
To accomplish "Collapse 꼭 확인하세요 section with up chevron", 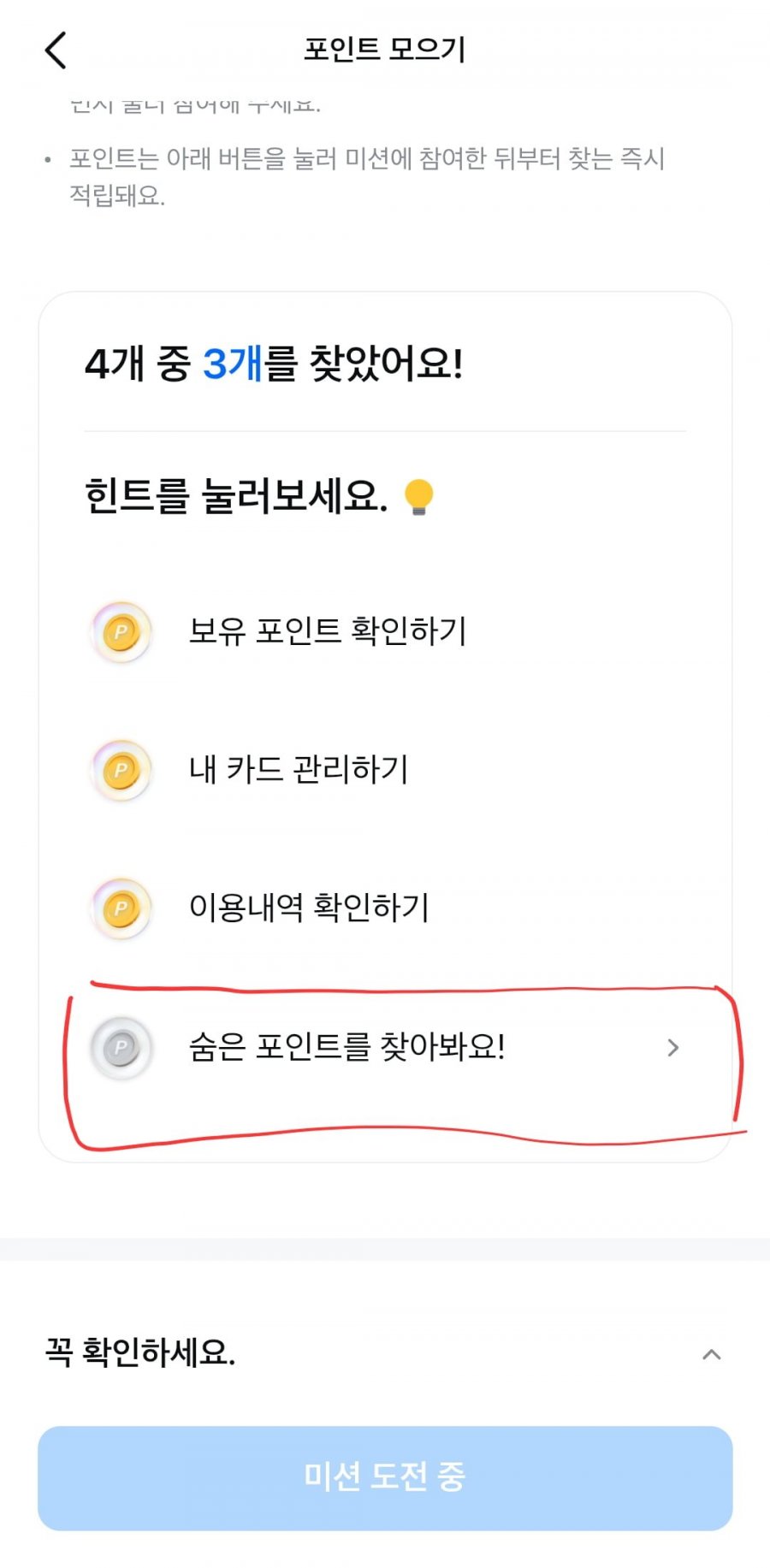I will (x=711, y=1354).
